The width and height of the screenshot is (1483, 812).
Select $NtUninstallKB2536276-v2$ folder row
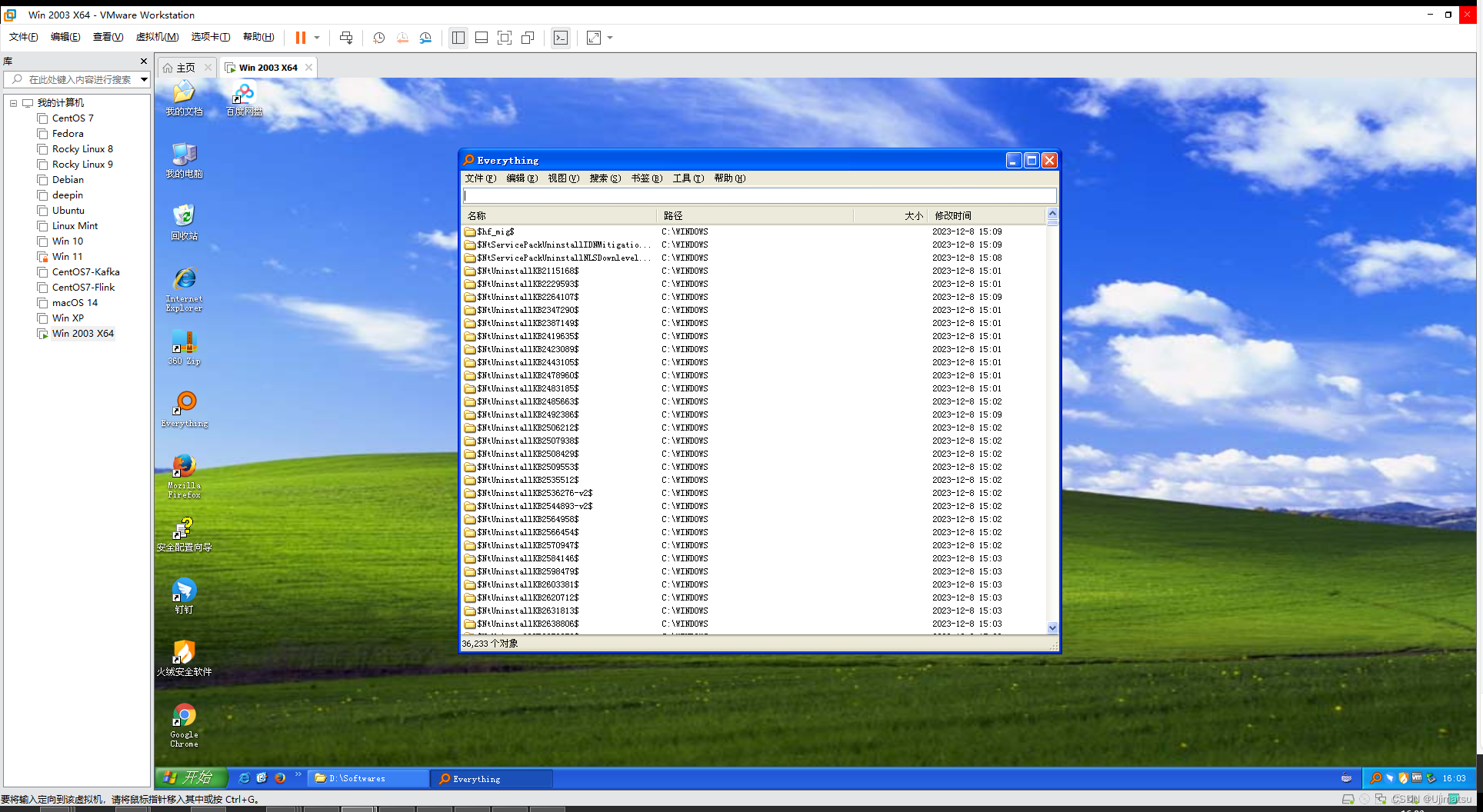click(754, 493)
